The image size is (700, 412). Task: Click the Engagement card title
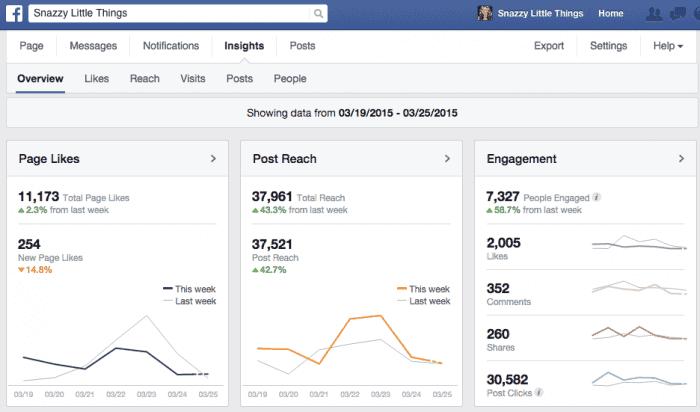pos(521,158)
